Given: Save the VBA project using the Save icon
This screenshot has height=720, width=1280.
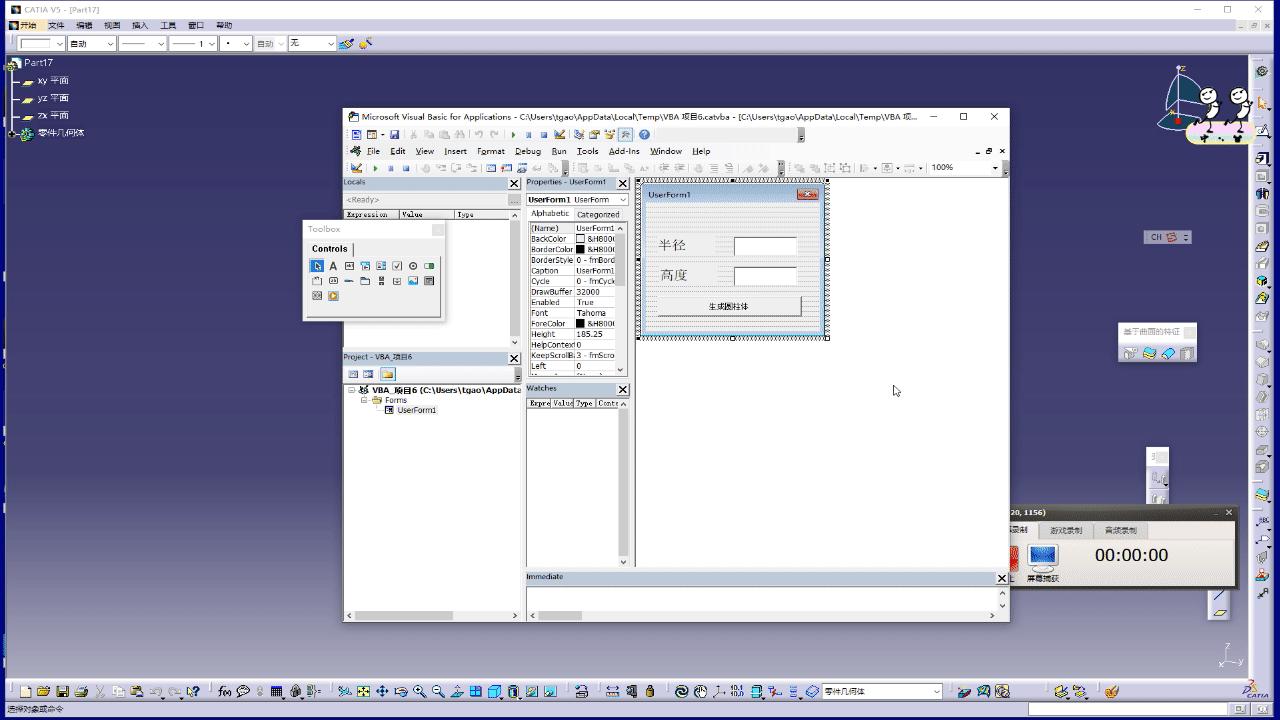Looking at the screenshot, I should (395, 133).
